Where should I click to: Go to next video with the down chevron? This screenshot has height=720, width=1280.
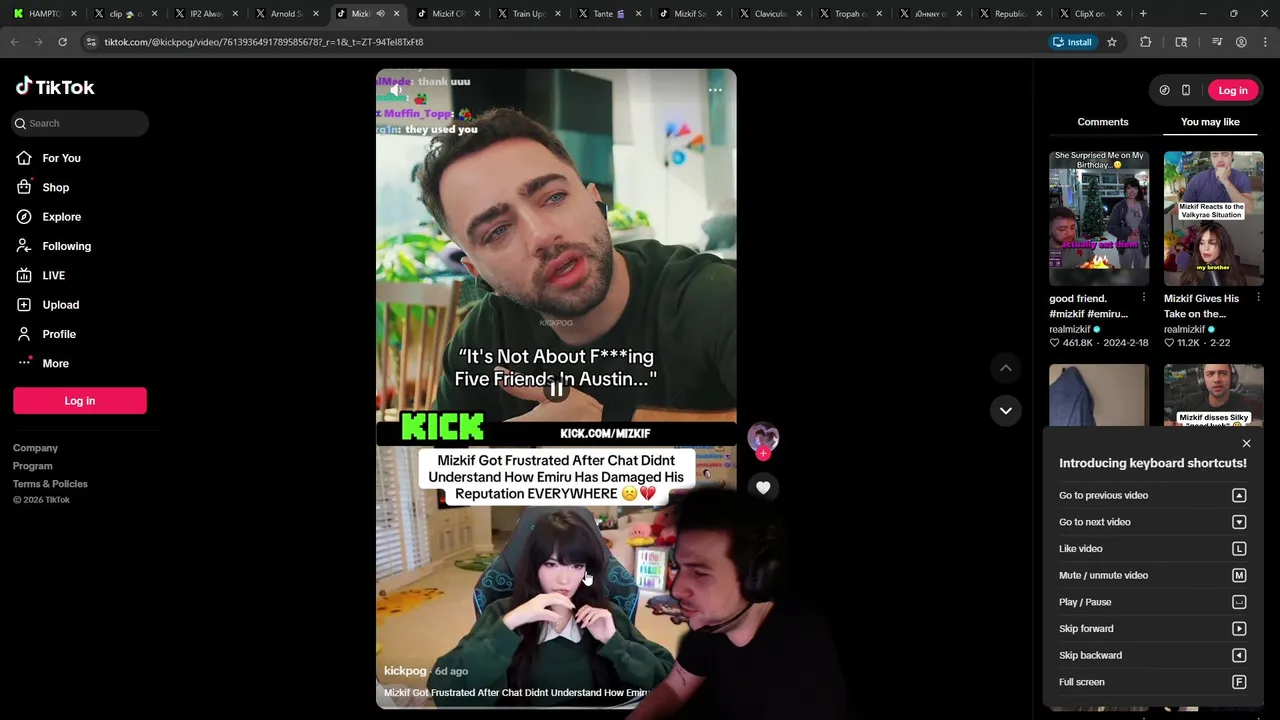pos(1006,410)
